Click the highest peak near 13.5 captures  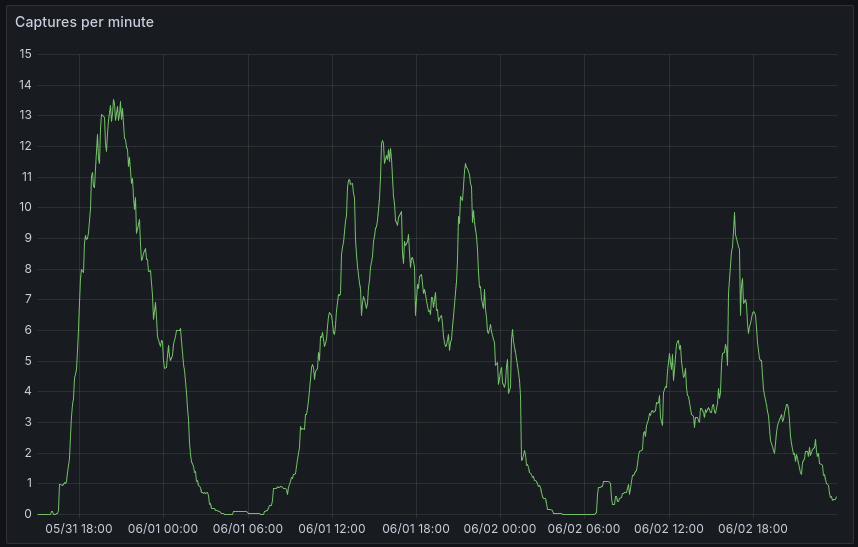tap(113, 100)
